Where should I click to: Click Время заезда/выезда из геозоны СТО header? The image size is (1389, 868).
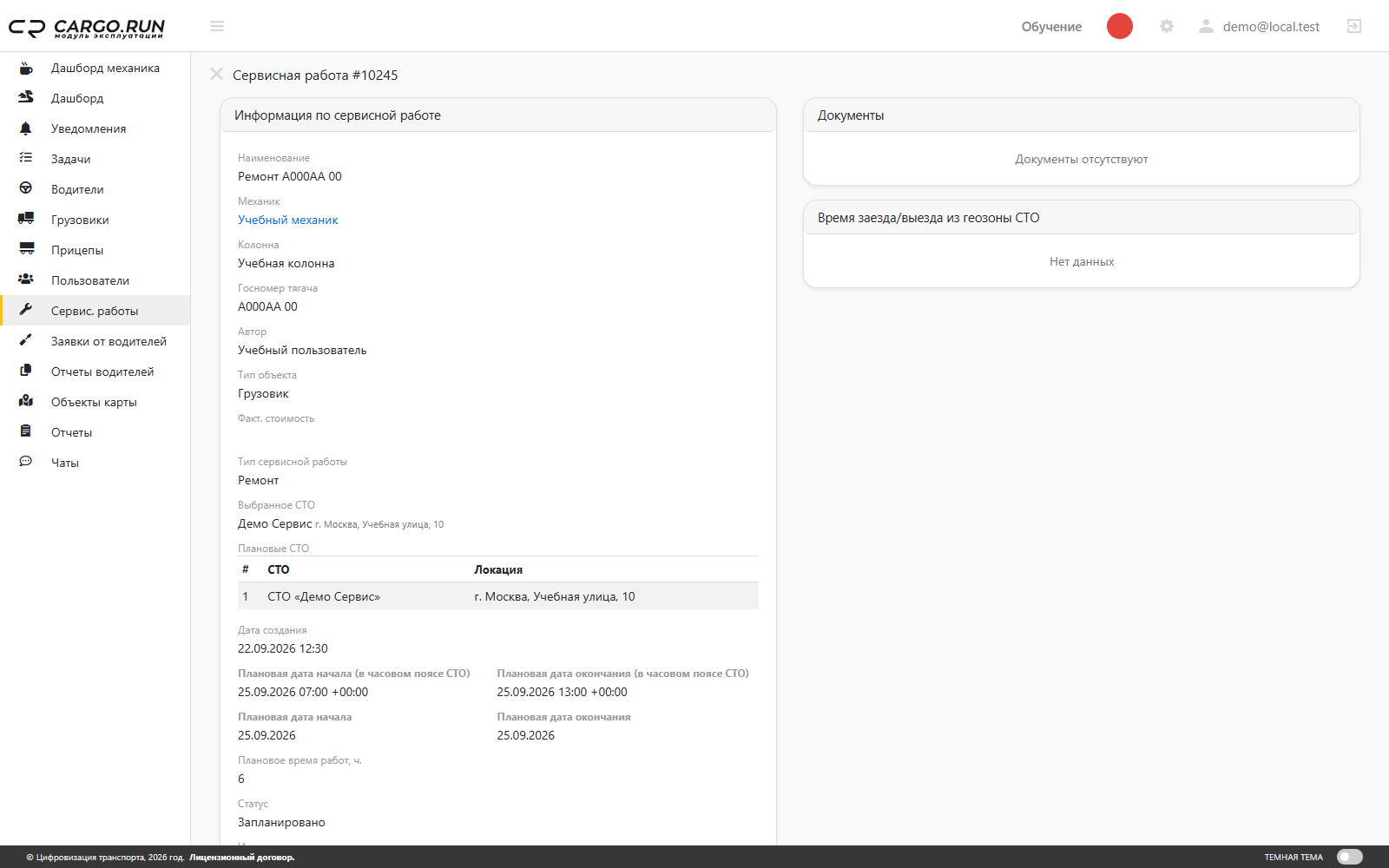click(1082, 218)
